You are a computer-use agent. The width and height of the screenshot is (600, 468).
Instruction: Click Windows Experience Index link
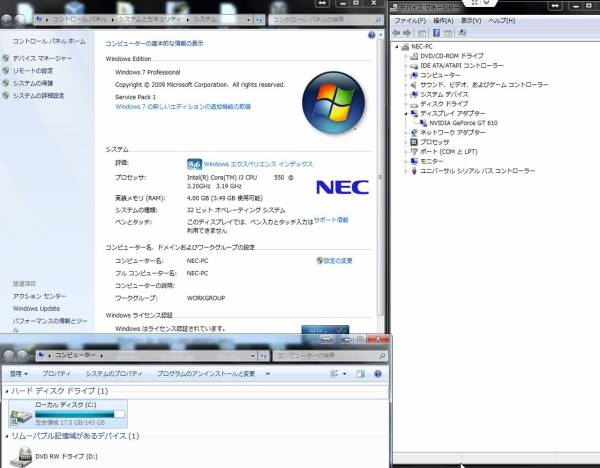[258, 164]
